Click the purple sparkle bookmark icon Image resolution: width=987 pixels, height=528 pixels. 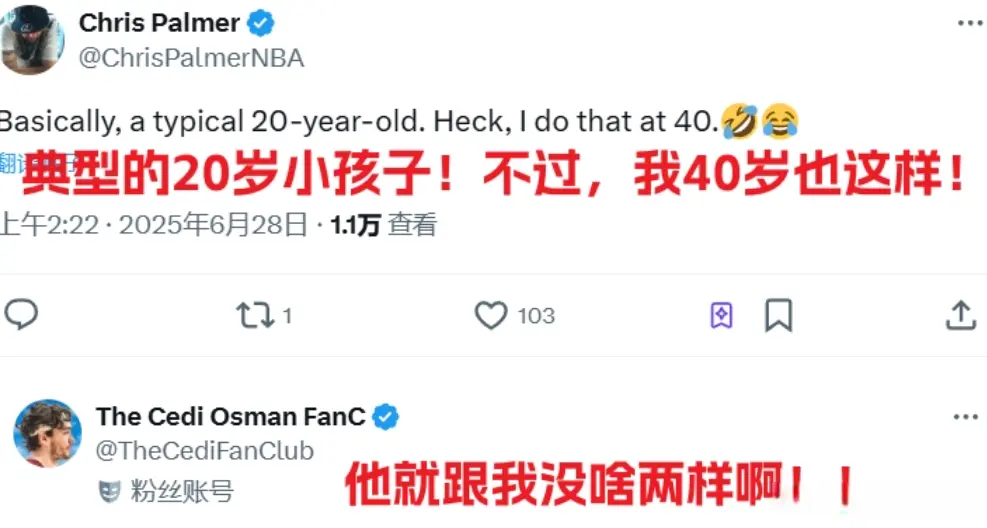coord(721,316)
